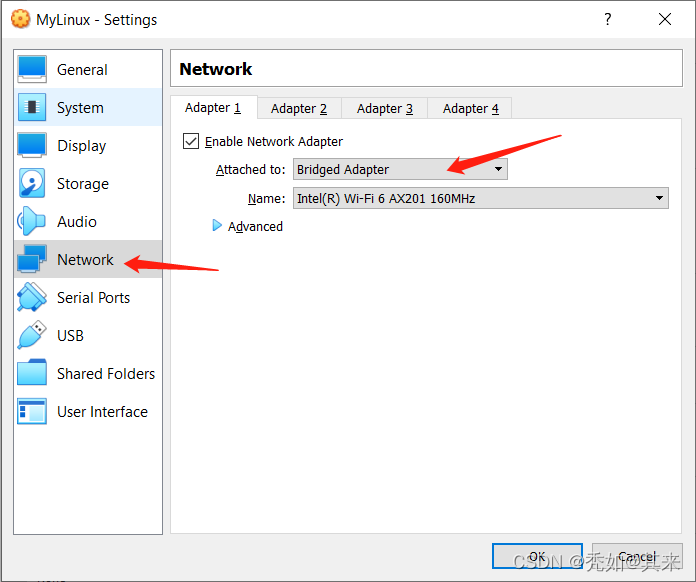Image resolution: width=696 pixels, height=582 pixels.
Task: Click the Network monitors icon
Action: pyautogui.click(x=32, y=259)
